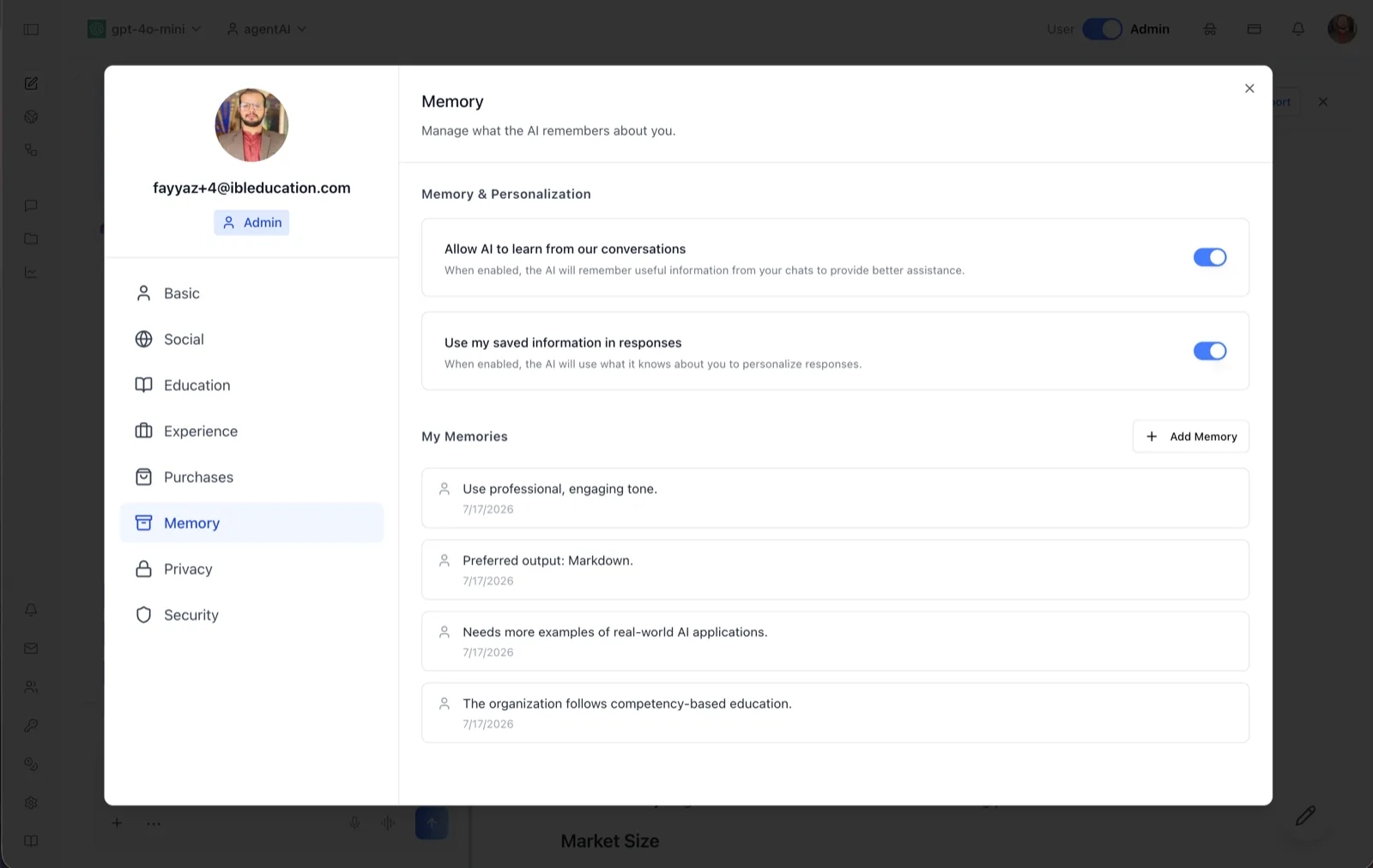The image size is (1373, 868).
Task: Close the background panel with X icon
Action: tap(1323, 101)
